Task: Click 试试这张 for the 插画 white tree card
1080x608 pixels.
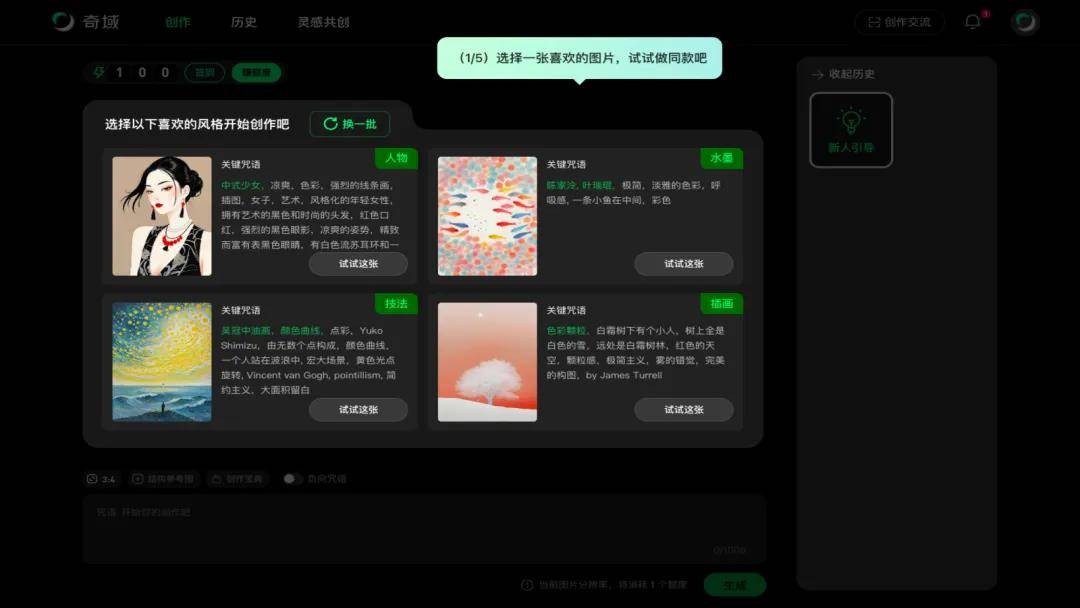Action: pyautogui.click(x=683, y=410)
